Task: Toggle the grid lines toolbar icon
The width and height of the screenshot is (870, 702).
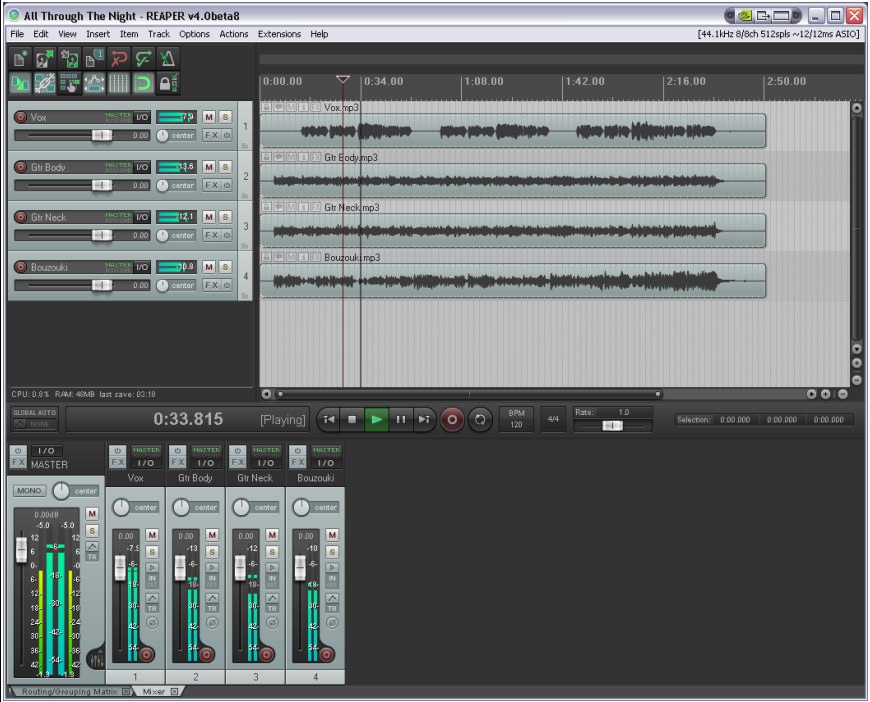Action: click(x=118, y=83)
